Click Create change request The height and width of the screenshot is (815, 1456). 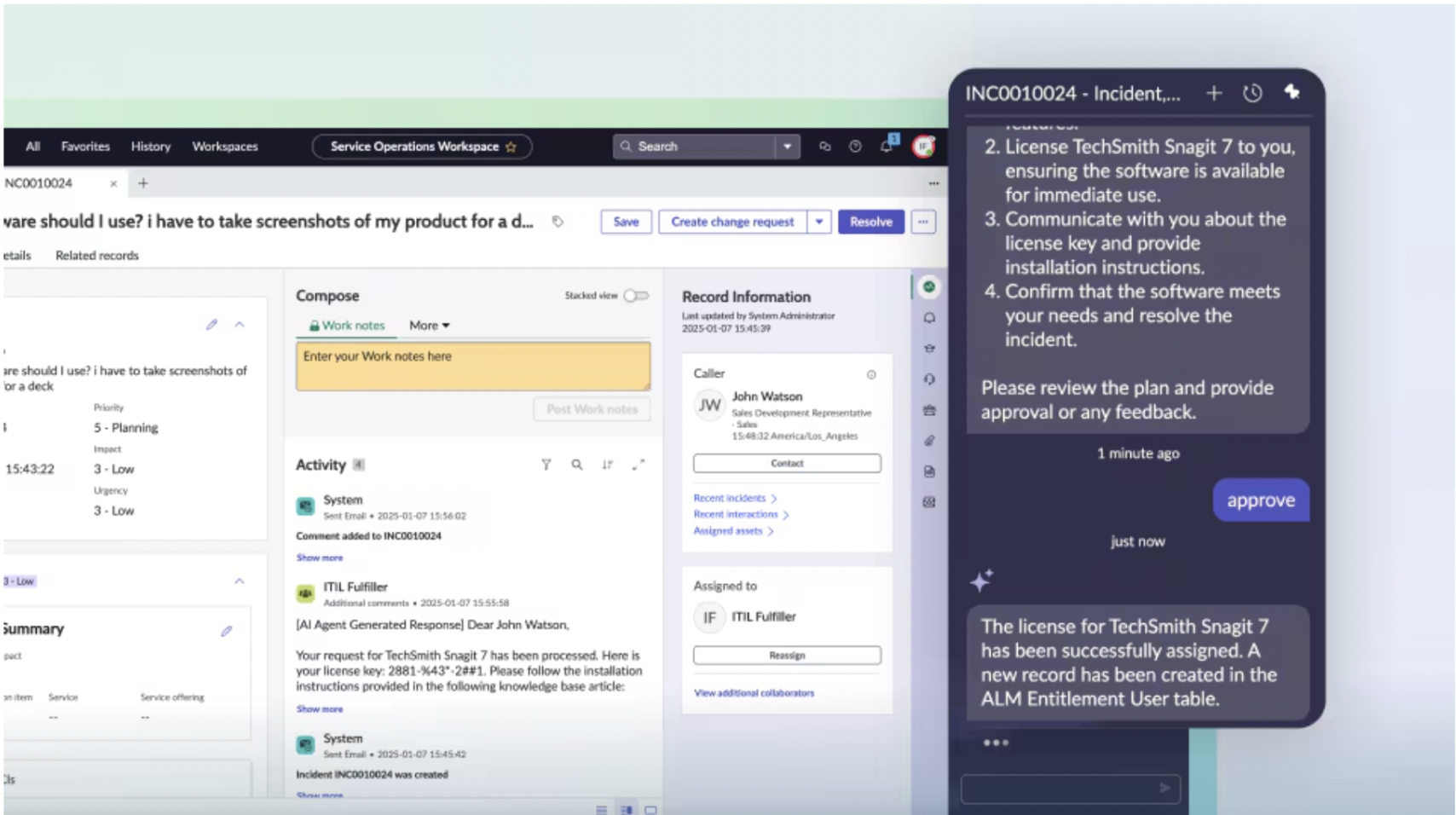[732, 222]
